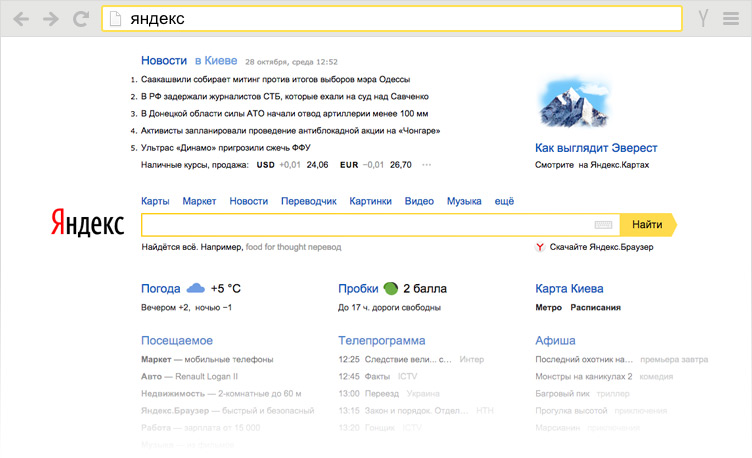Open news about Ультрас Динамо and ФФУ
This screenshot has width=752, height=458.
225,148
